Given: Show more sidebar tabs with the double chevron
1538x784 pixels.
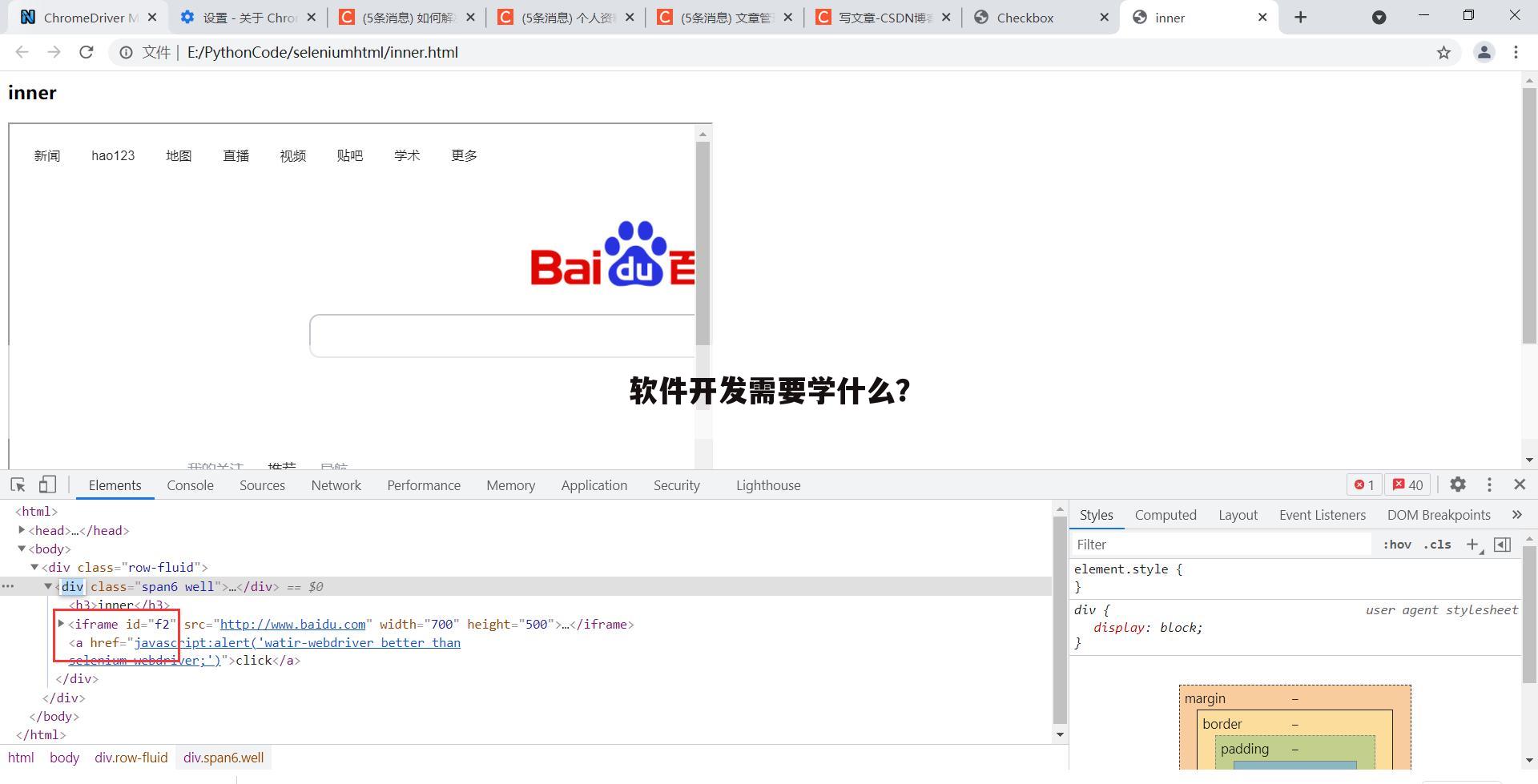Looking at the screenshot, I should pos(1516,515).
